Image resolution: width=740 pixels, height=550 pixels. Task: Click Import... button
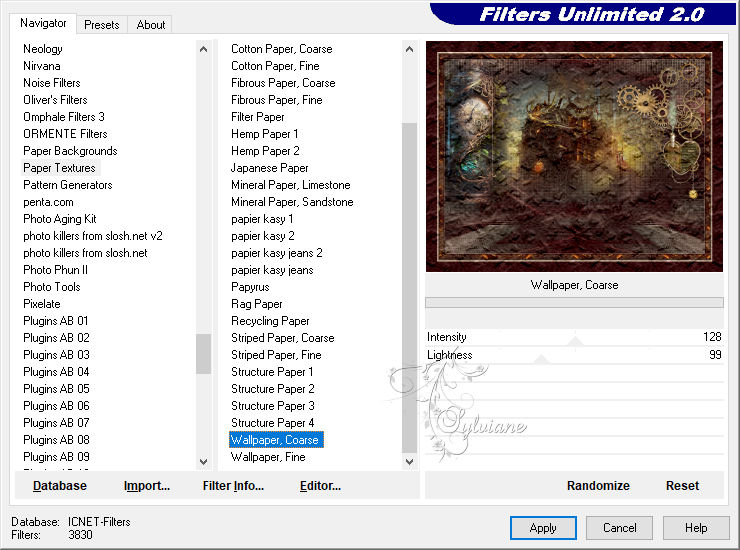click(147, 486)
